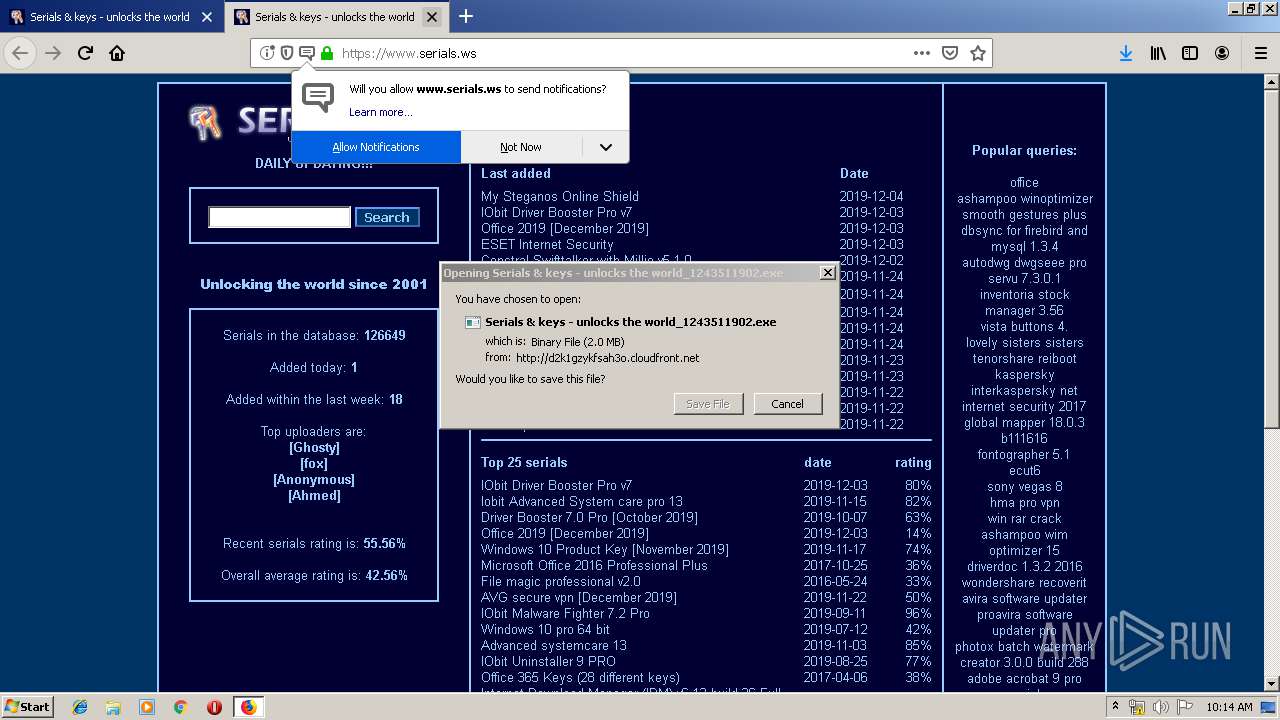Open Windows 10 Product Key [November 2019] link

coord(605,549)
